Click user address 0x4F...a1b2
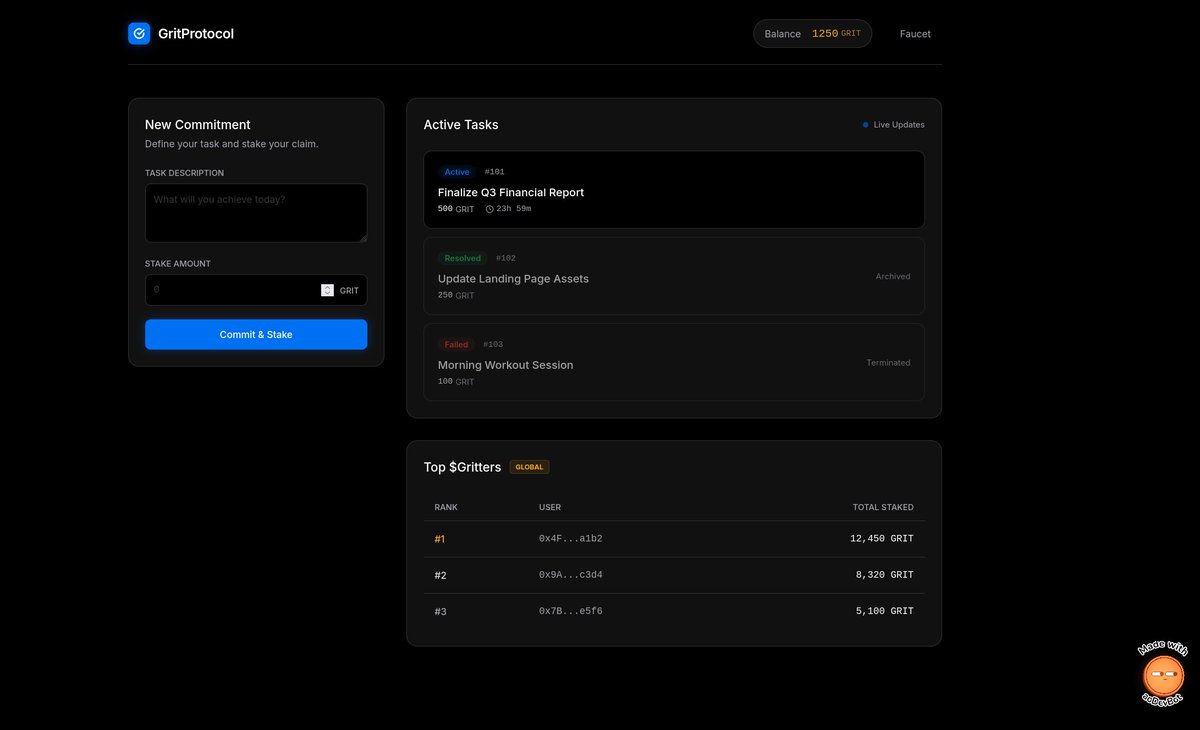This screenshot has width=1200, height=730. [x=571, y=539]
